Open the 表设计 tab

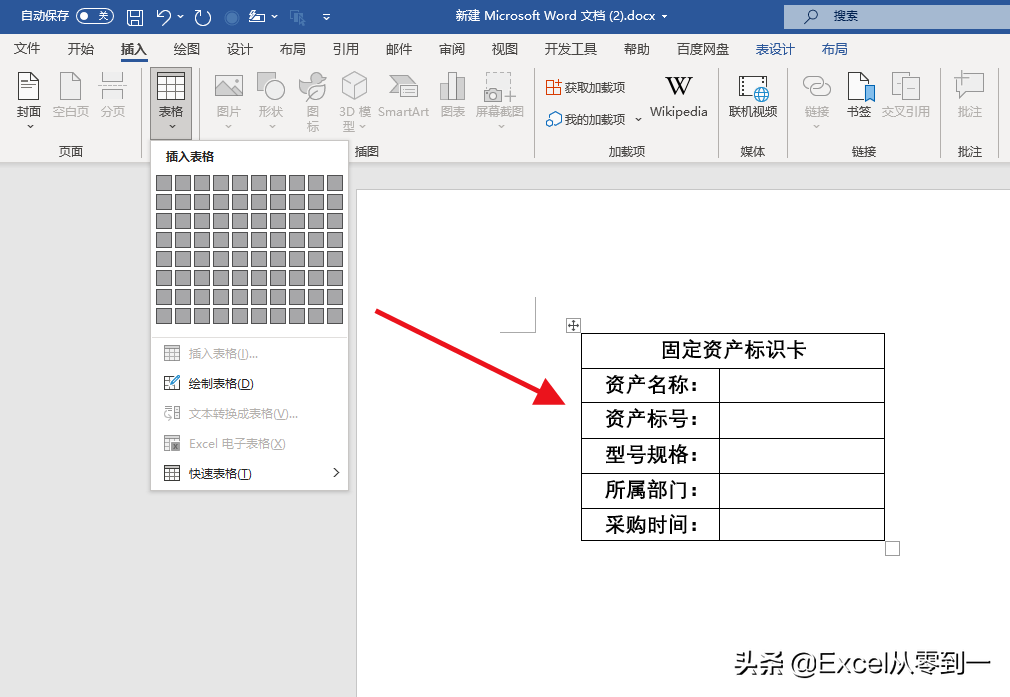775,49
